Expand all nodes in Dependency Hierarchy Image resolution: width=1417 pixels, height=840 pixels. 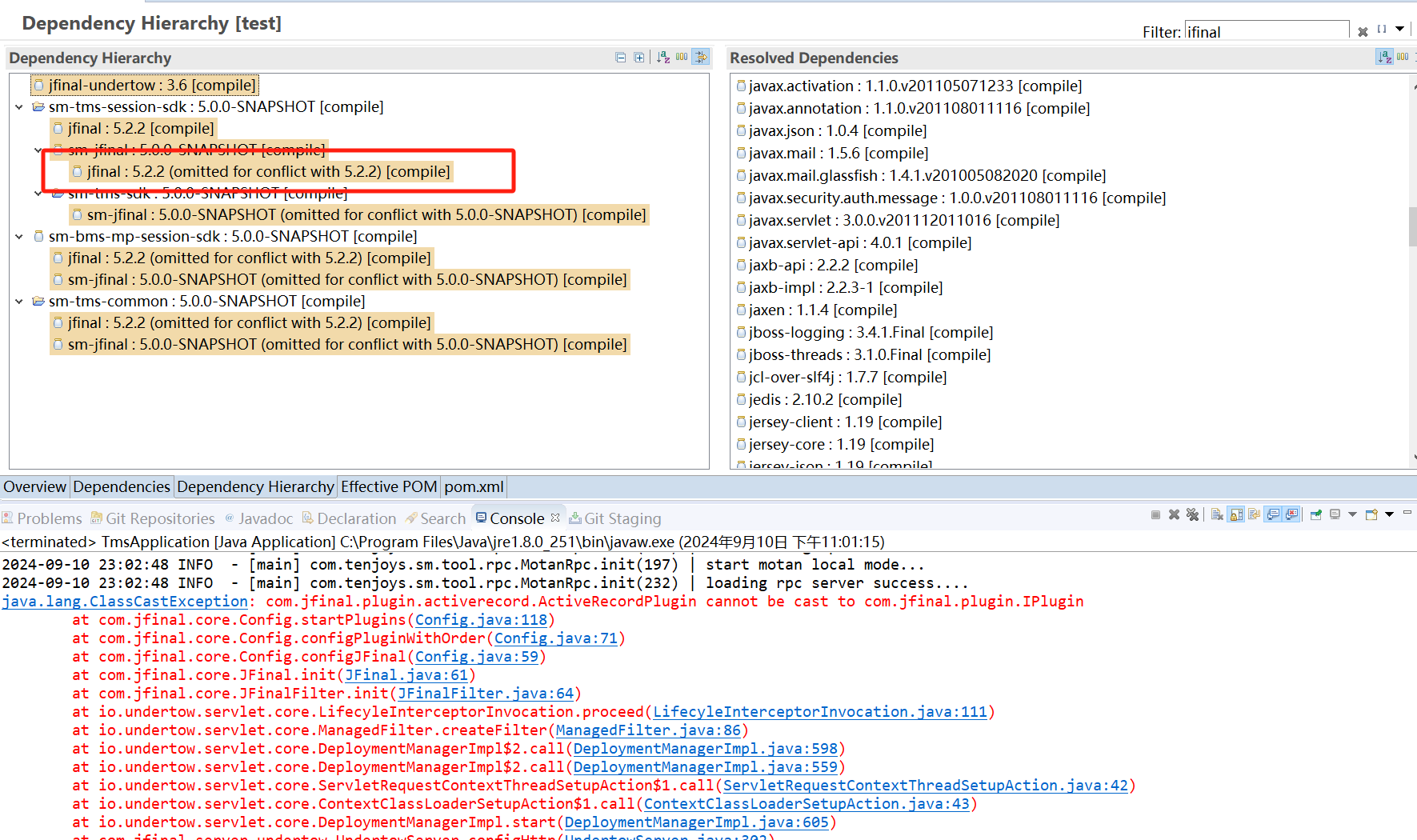(638, 58)
